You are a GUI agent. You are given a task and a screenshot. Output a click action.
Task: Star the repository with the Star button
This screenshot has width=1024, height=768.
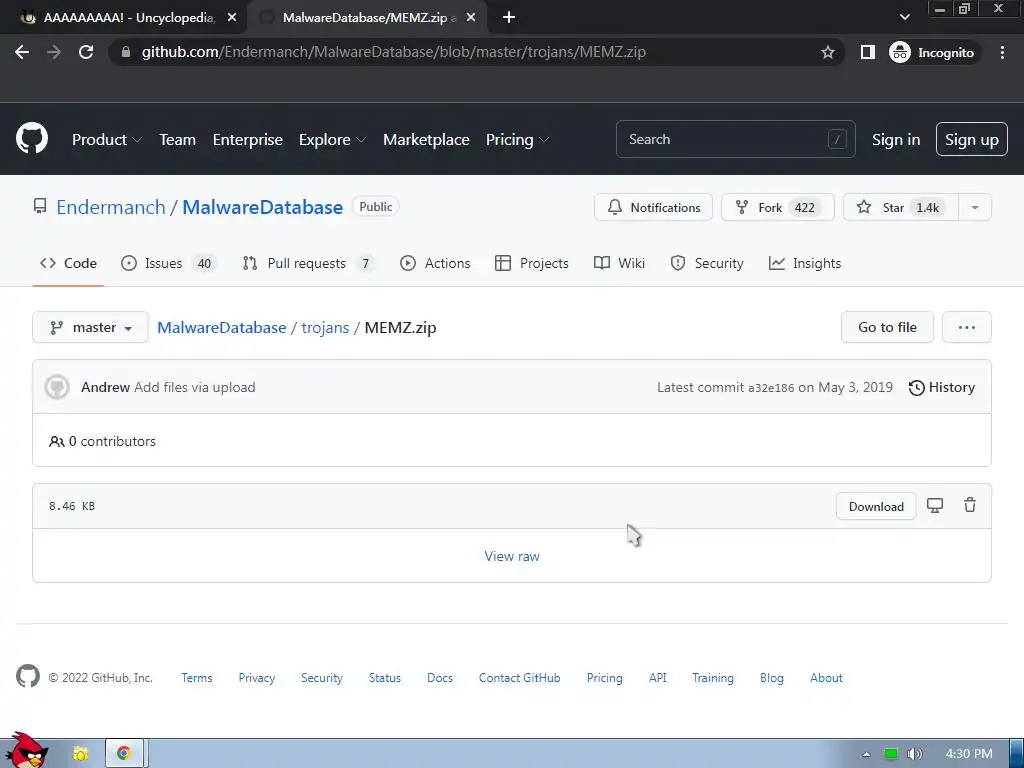(901, 208)
